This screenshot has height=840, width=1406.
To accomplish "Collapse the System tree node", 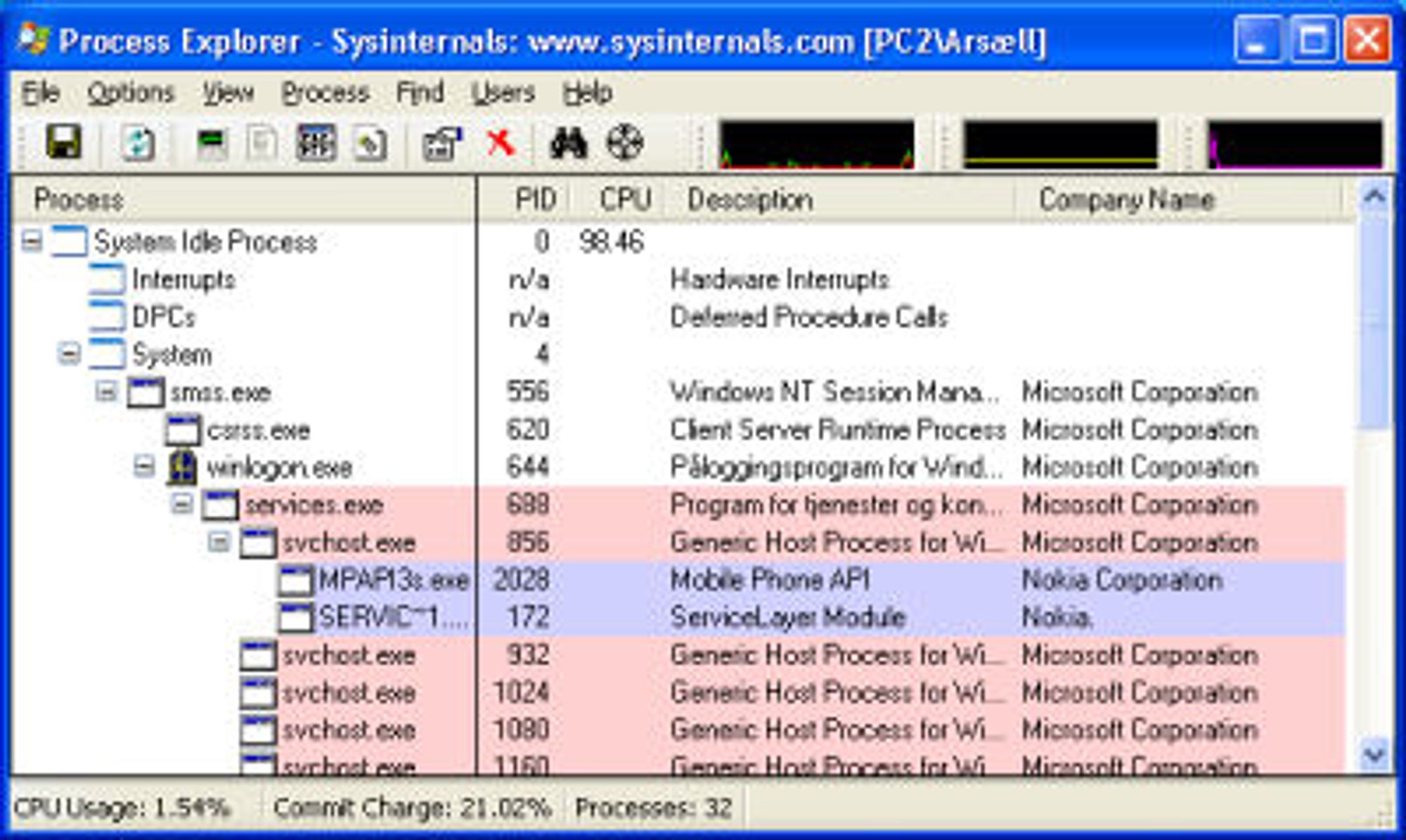I will (68, 354).
